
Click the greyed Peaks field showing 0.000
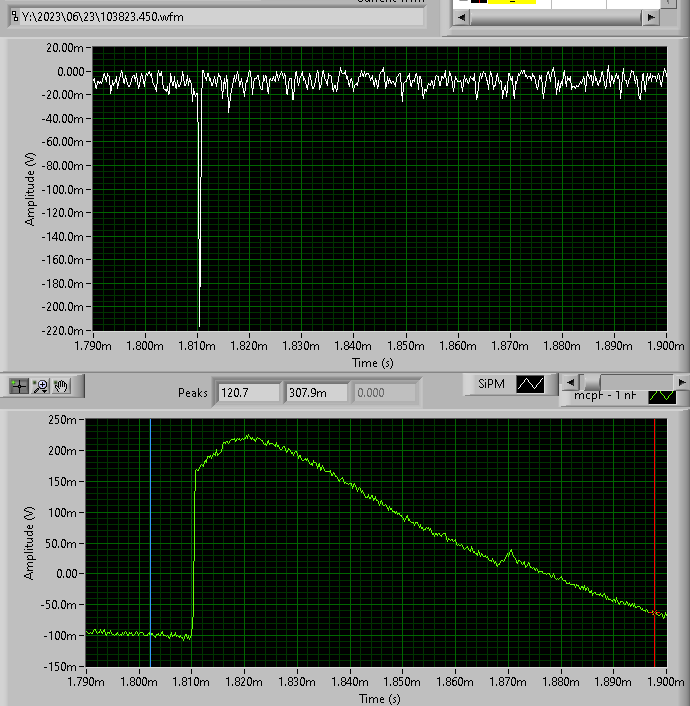click(385, 393)
